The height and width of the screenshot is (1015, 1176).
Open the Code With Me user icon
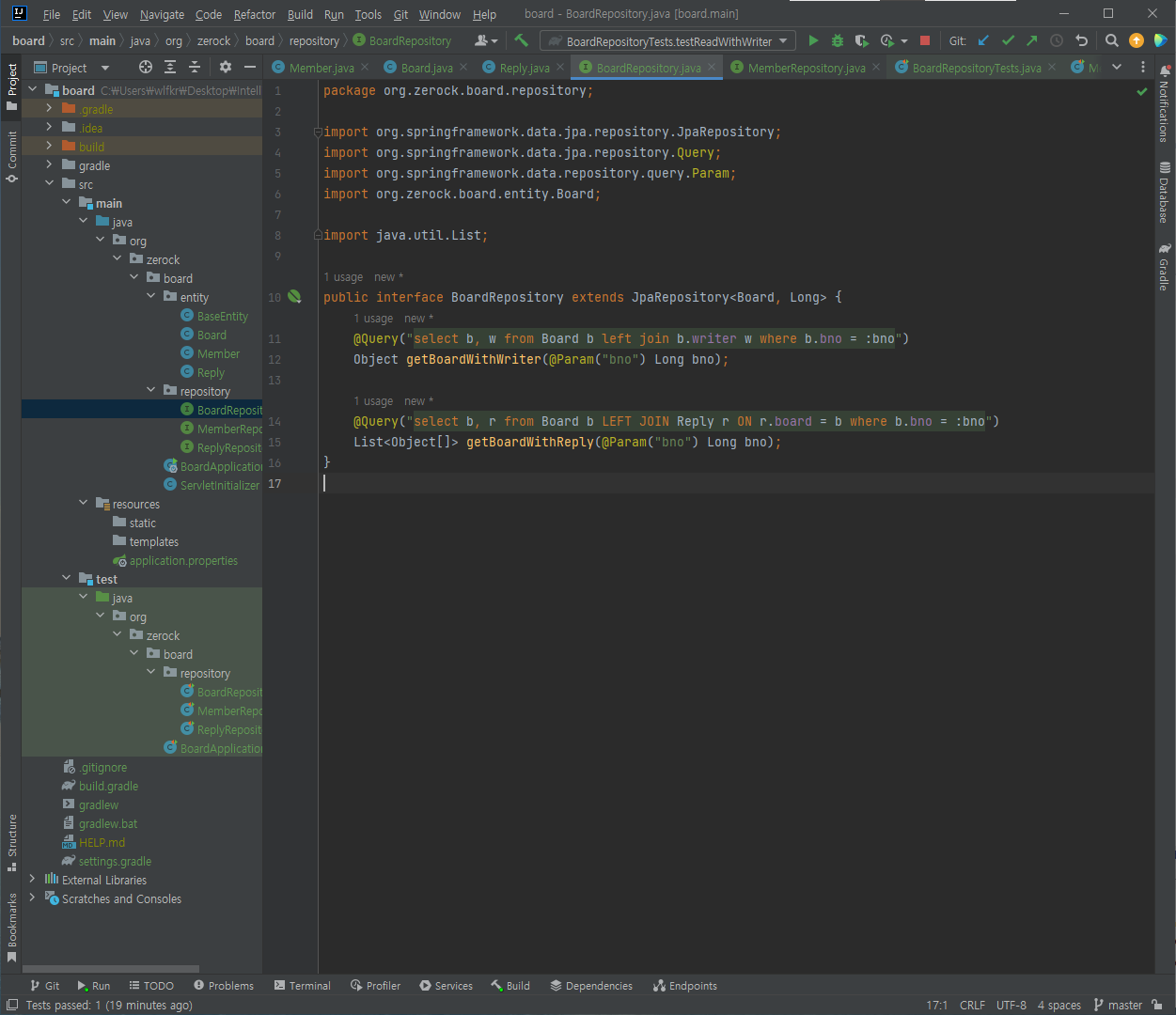tap(485, 40)
